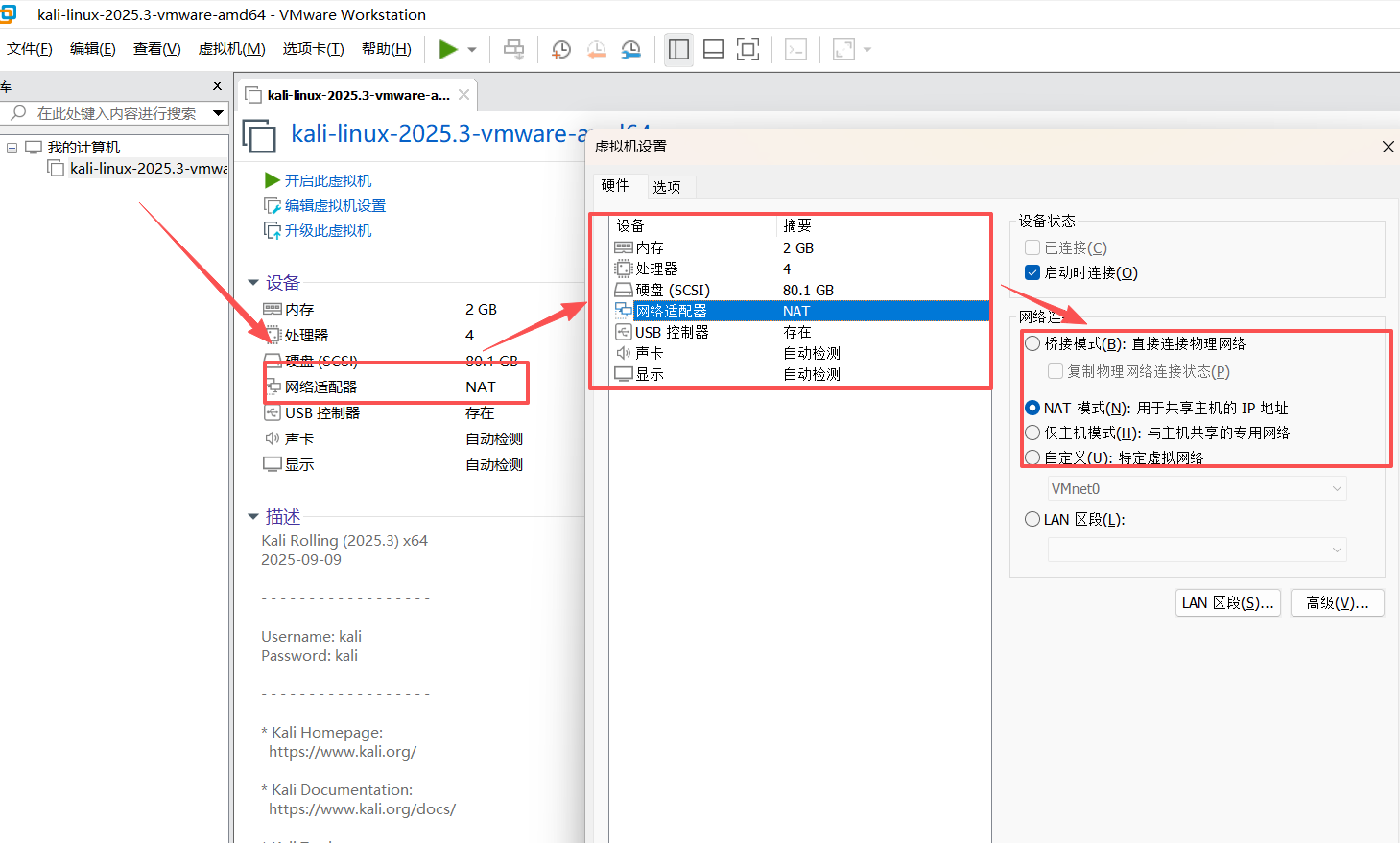Click the full screen mode toolbar icon

click(747, 49)
